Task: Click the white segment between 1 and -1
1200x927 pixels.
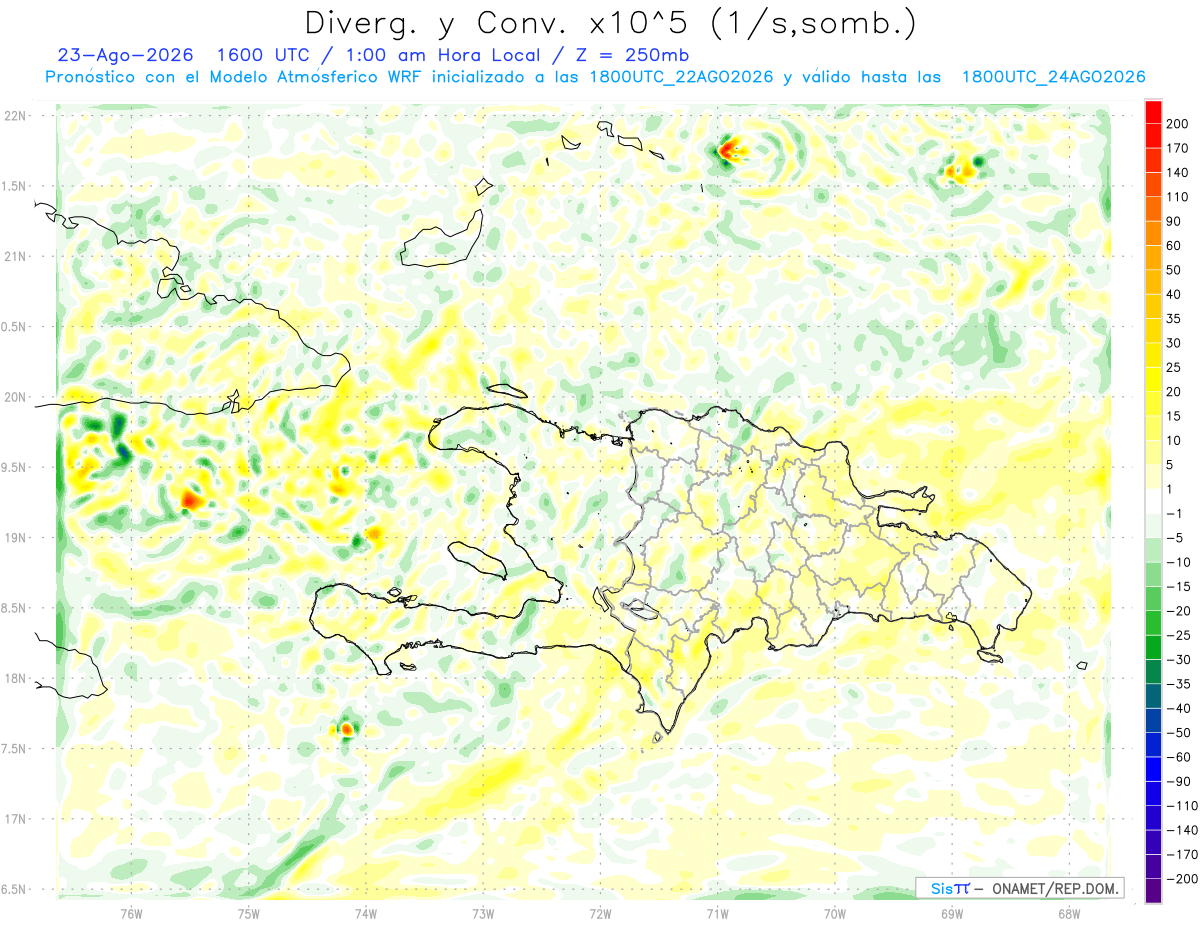Action: click(x=1153, y=502)
